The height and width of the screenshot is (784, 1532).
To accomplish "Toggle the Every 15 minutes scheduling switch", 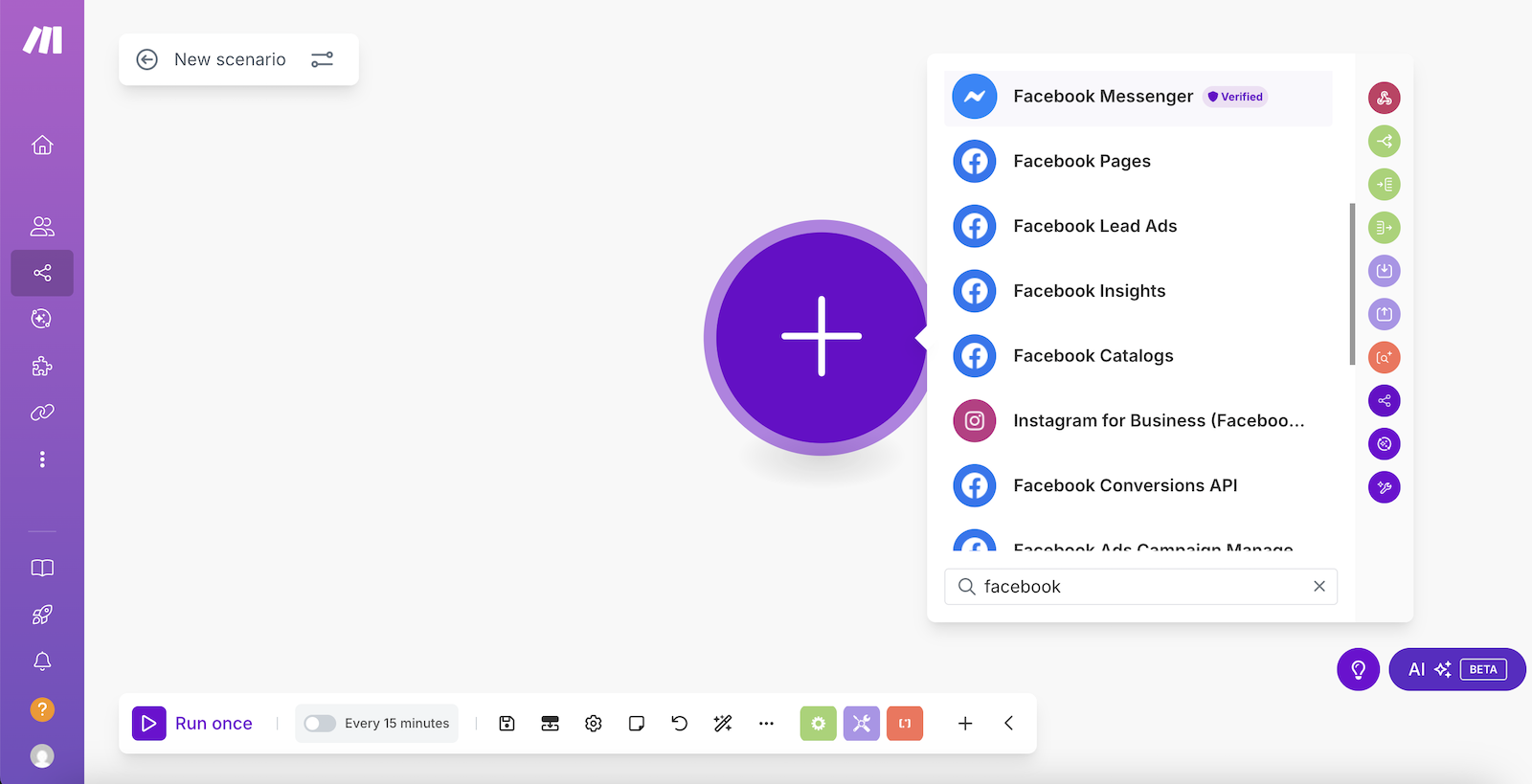I will point(320,724).
